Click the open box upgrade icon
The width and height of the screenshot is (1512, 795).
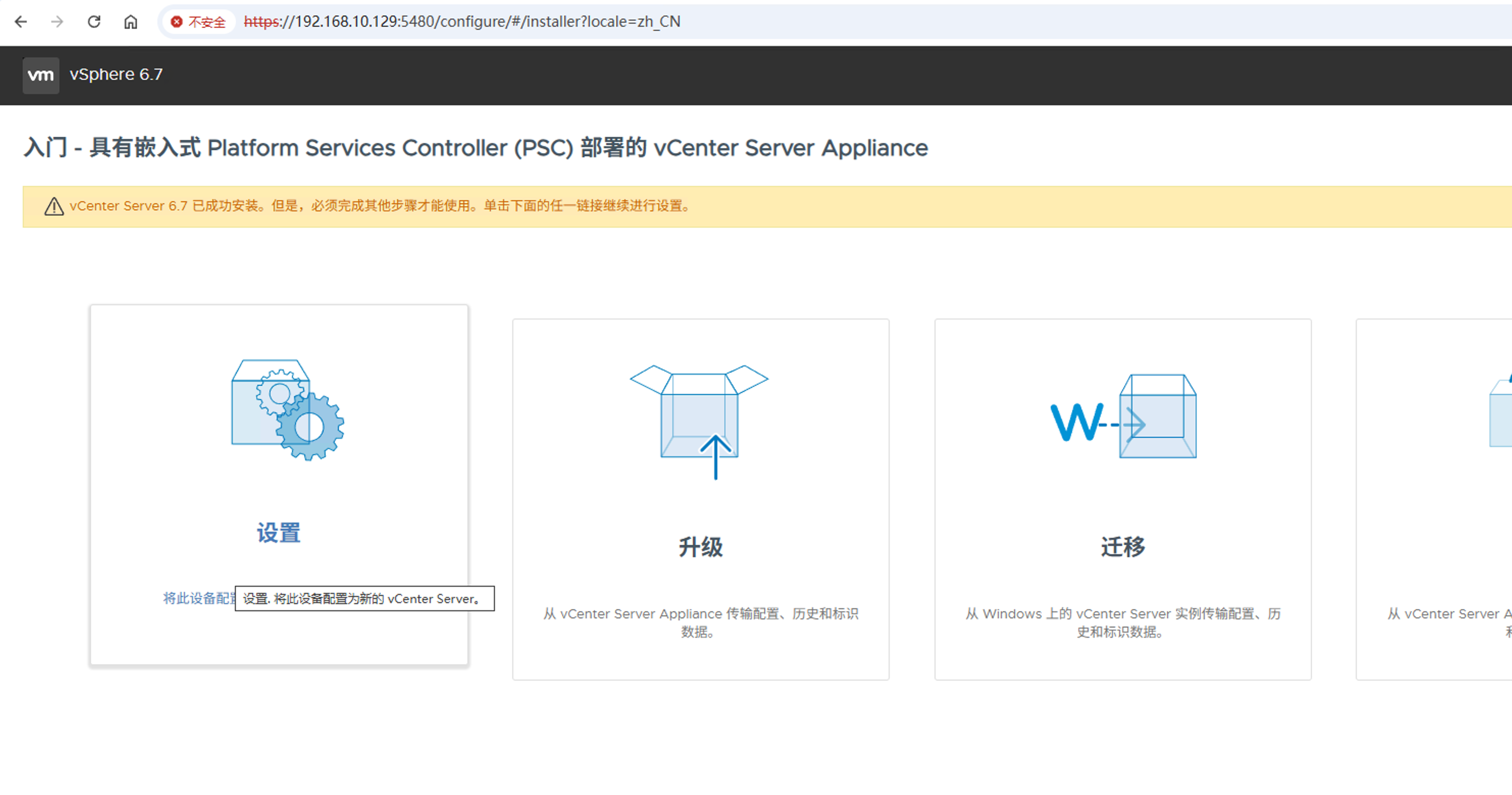click(x=699, y=421)
